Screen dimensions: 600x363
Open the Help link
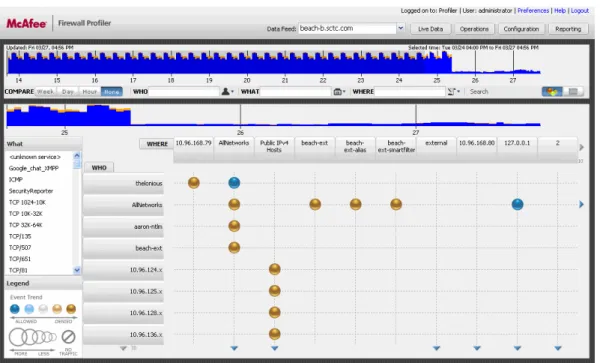click(x=560, y=11)
